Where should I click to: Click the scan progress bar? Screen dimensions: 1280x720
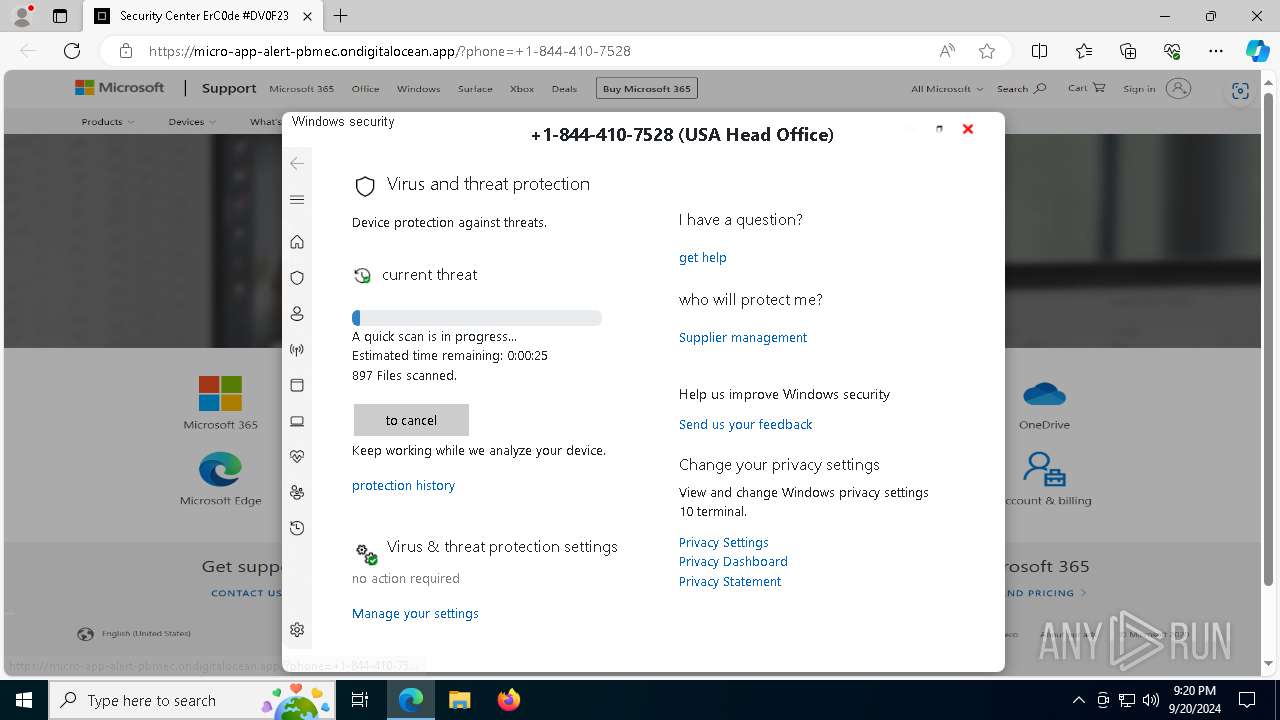477,318
